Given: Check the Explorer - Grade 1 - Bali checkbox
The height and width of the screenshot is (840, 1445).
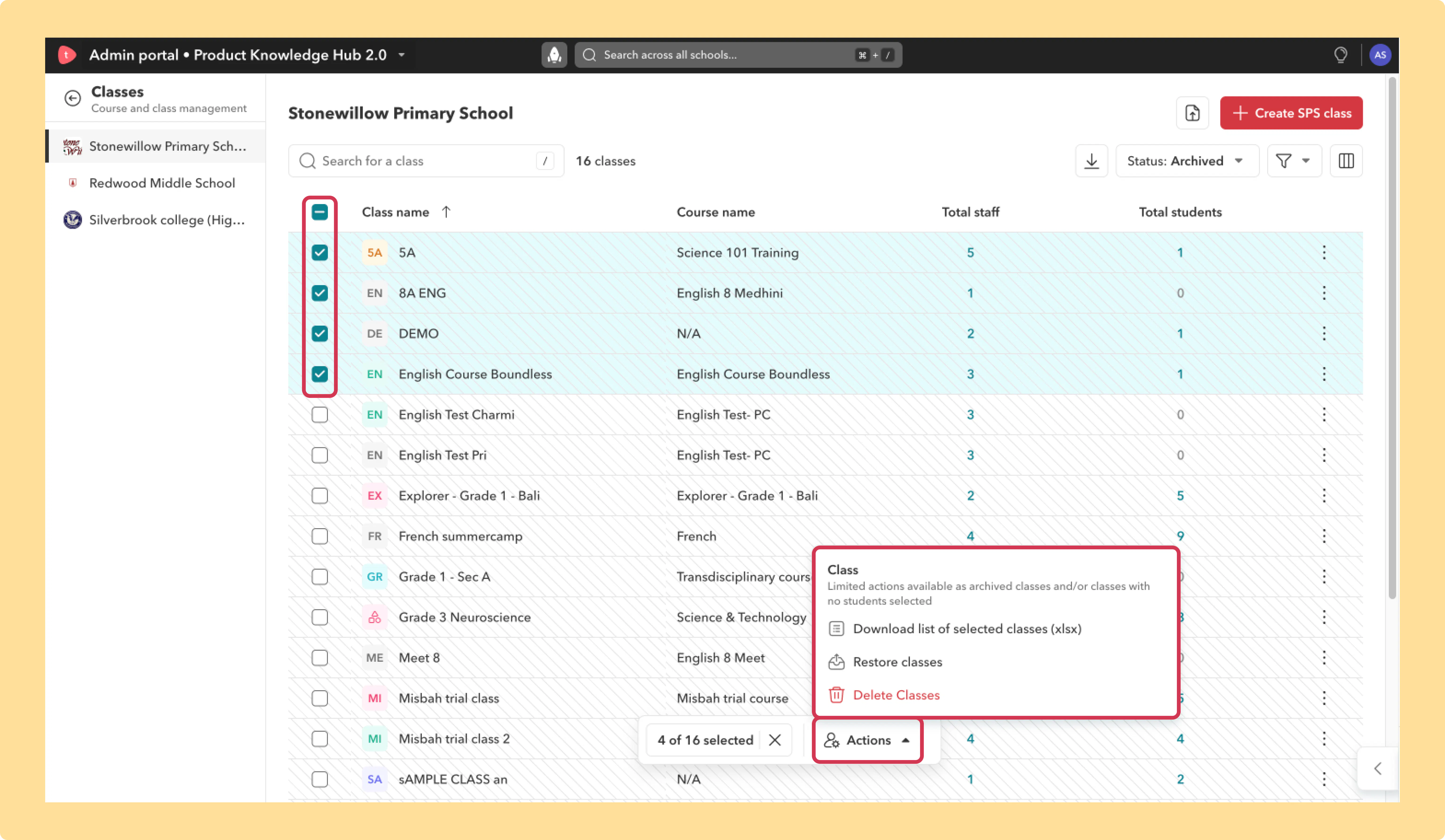Looking at the screenshot, I should point(320,496).
